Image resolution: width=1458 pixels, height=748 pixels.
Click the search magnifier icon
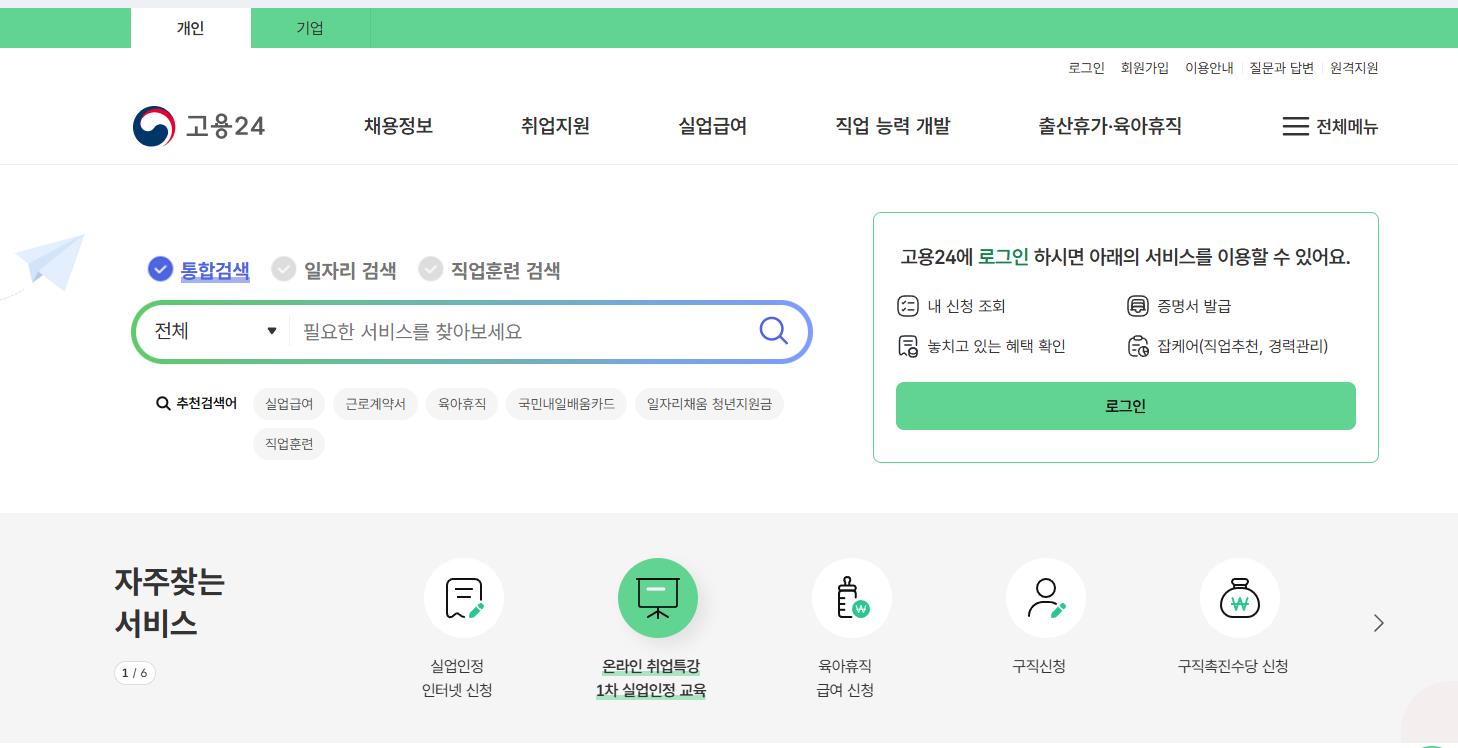773,331
